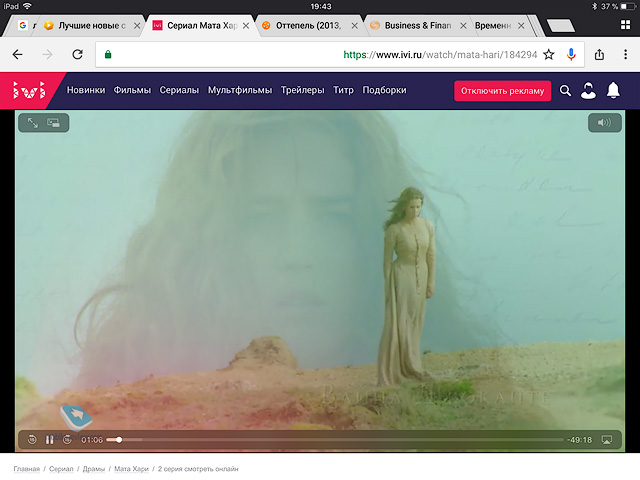Switch to the Лучшие новые tab
Screen dimensions: 640x480
click(84, 25)
